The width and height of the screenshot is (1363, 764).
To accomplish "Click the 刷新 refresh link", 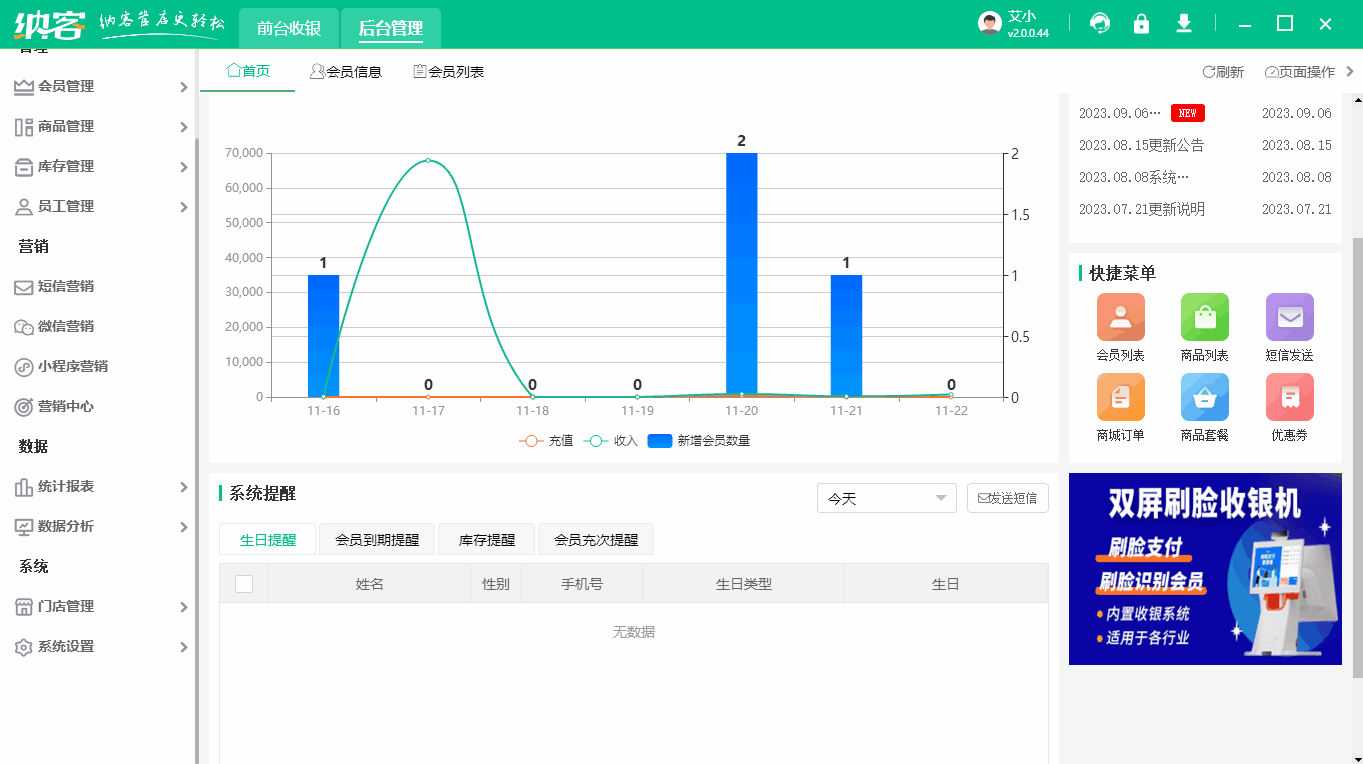I will (1222, 71).
